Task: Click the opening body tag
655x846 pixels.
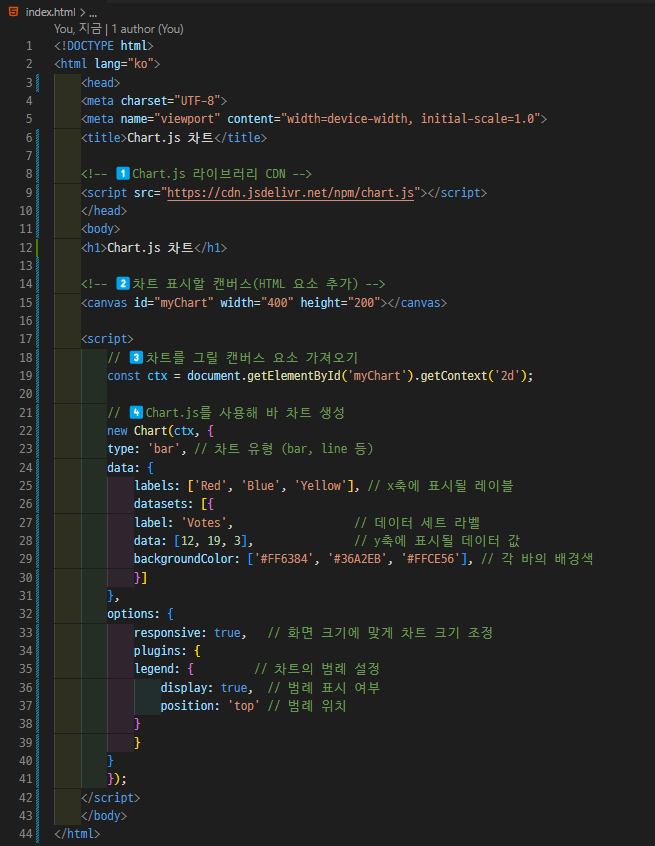Action: click(x=100, y=229)
